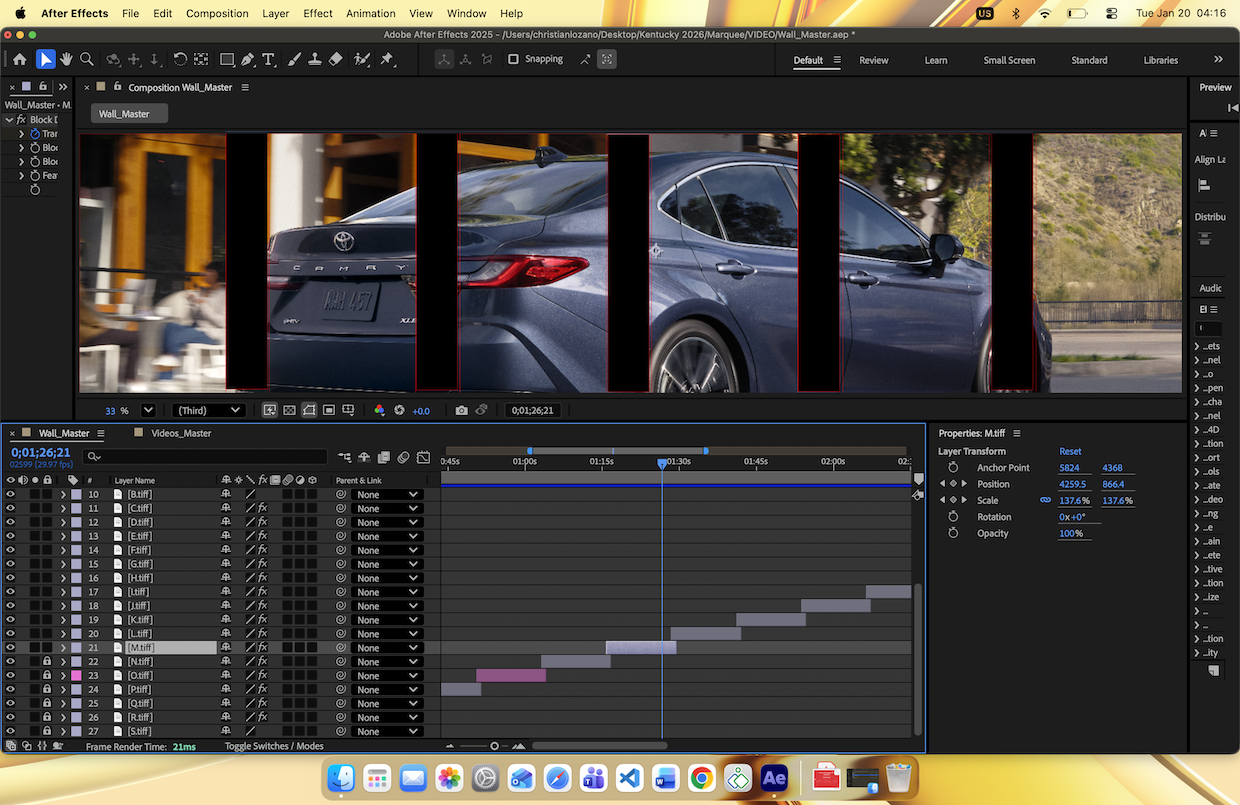Open the magnification ratio dropdown
Image resolution: width=1240 pixels, height=805 pixels.
pos(149,410)
